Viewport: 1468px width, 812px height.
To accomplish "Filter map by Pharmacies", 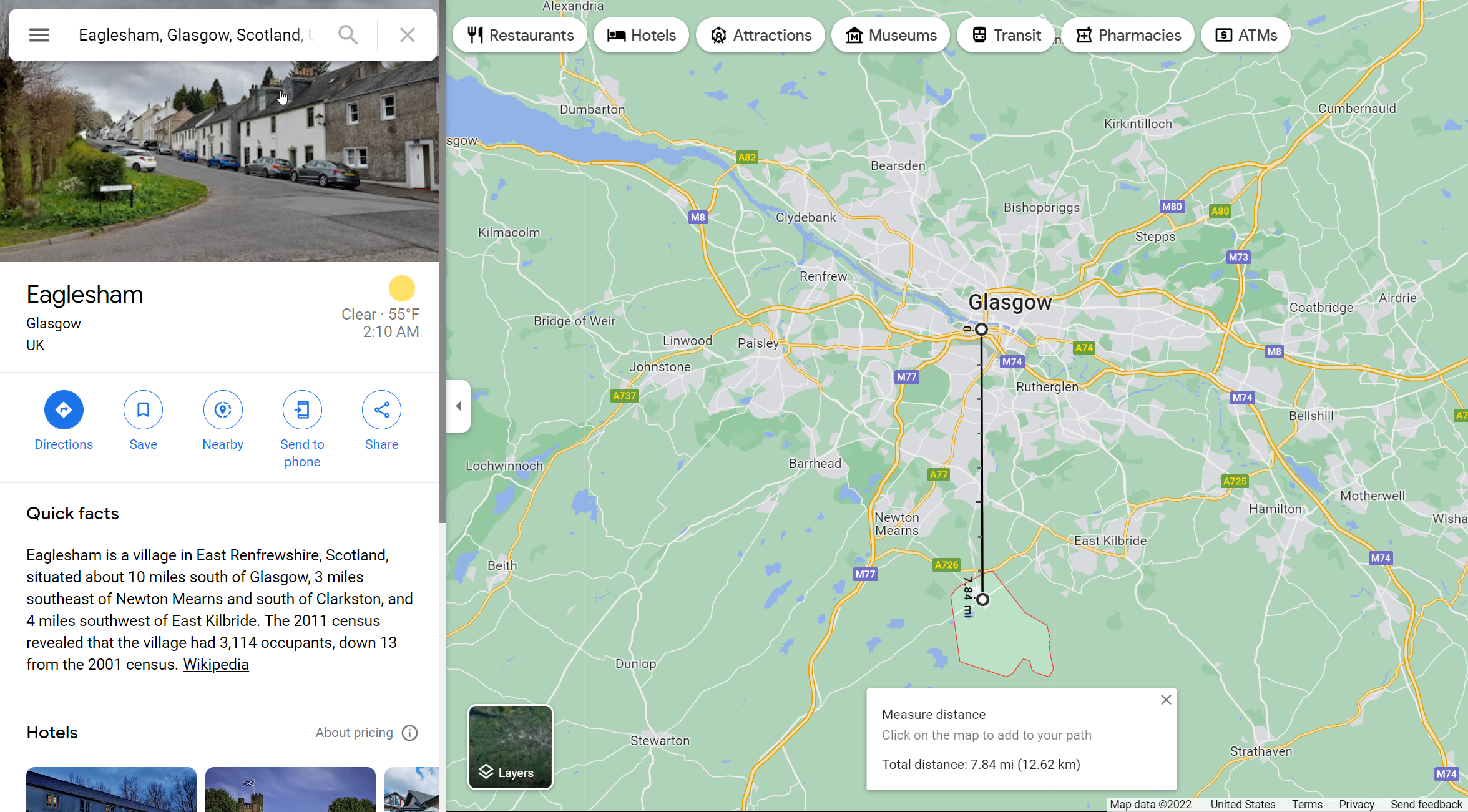I will pyautogui.click(x=1128, y=35).
